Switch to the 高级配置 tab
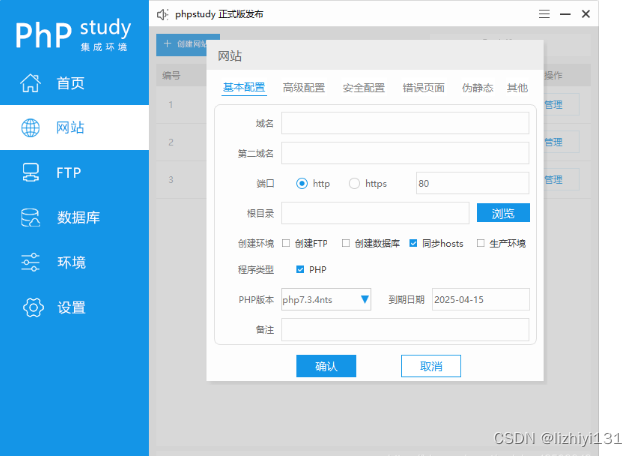The height and width of the screenshot is (456, 637). pyautogui.click(x=304, y=87)
